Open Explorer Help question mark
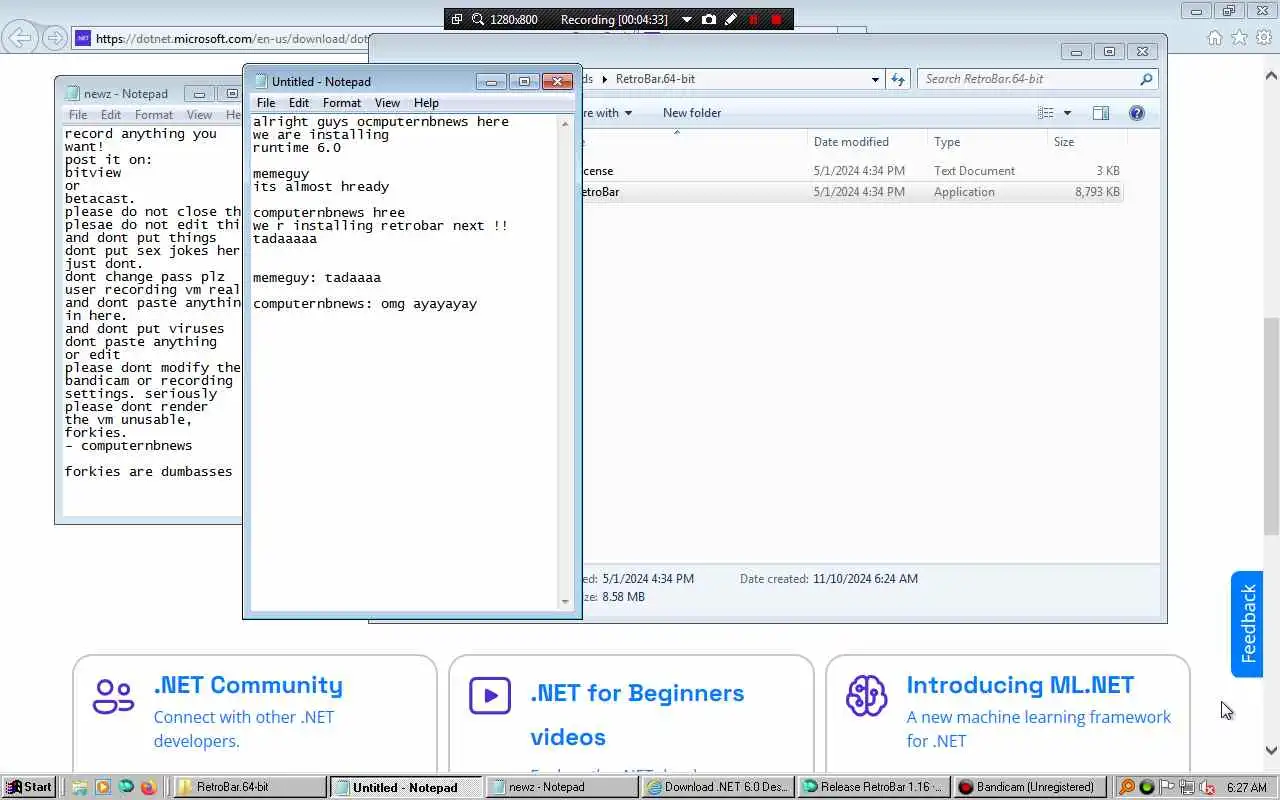The image size is (1280, 800). [x=1137, y=113]
